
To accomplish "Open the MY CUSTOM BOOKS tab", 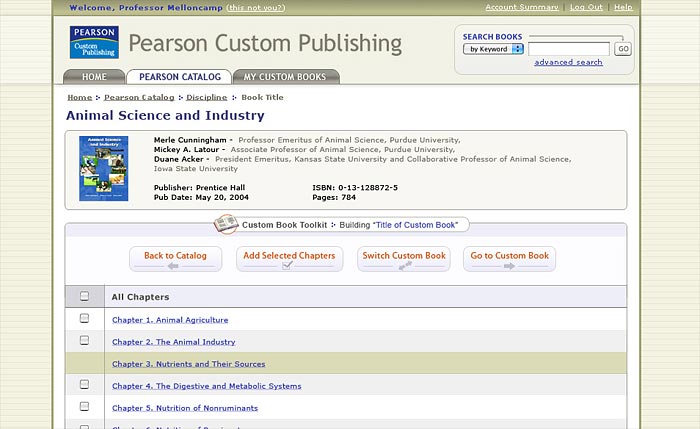I will coord(285,77).
